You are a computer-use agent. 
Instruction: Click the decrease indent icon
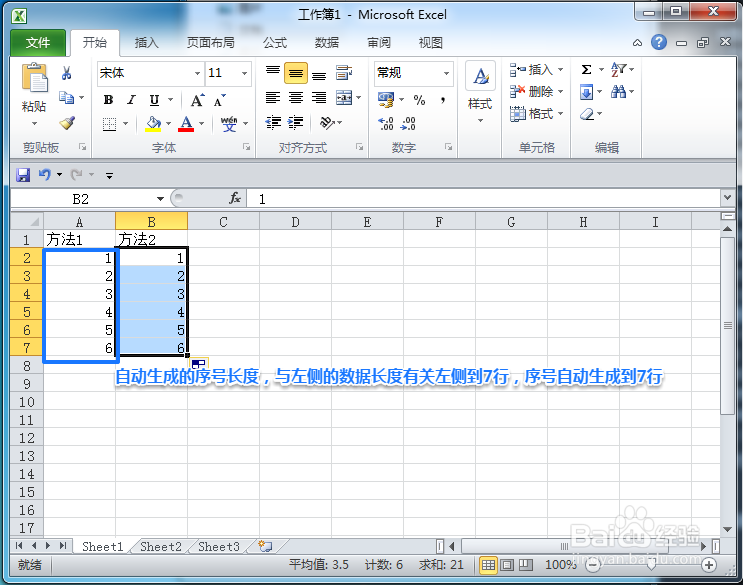click(x=273, y=123)
